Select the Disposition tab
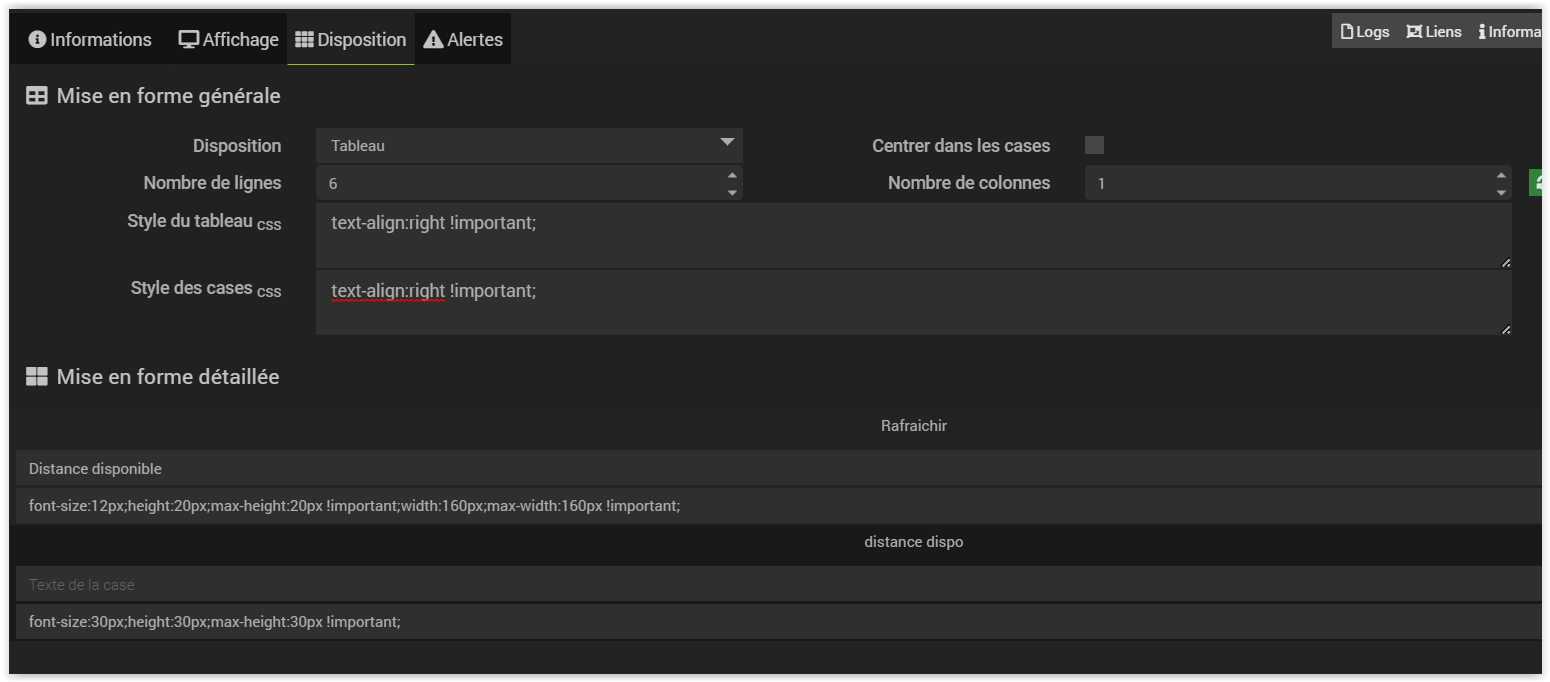 click(350, 40)
